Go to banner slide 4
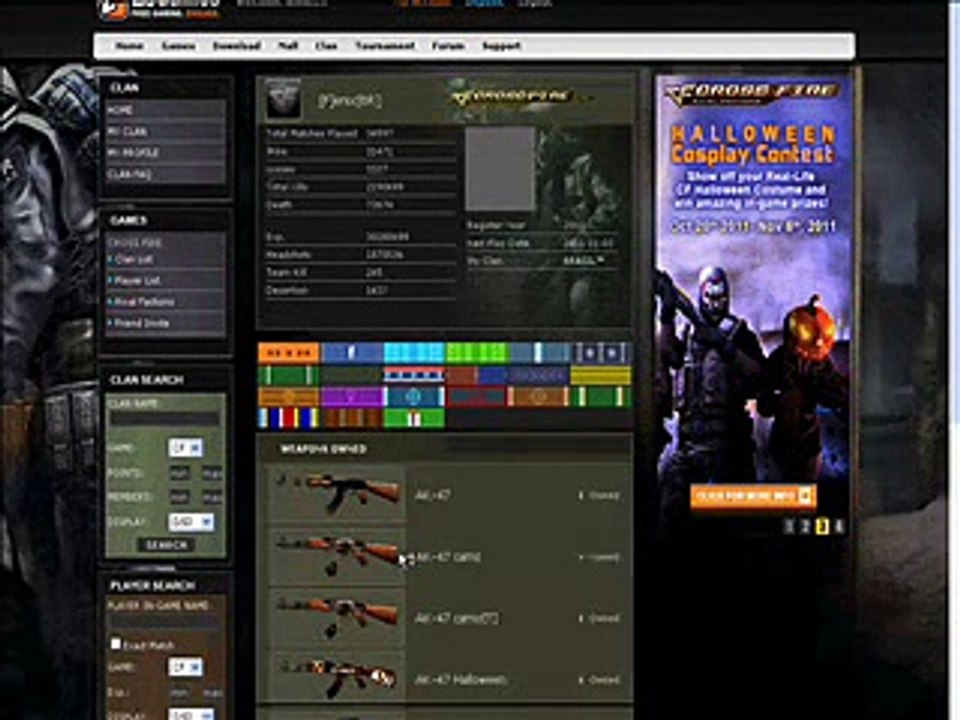The height and width of the screenshot is (720, 960). coord(839,526)
